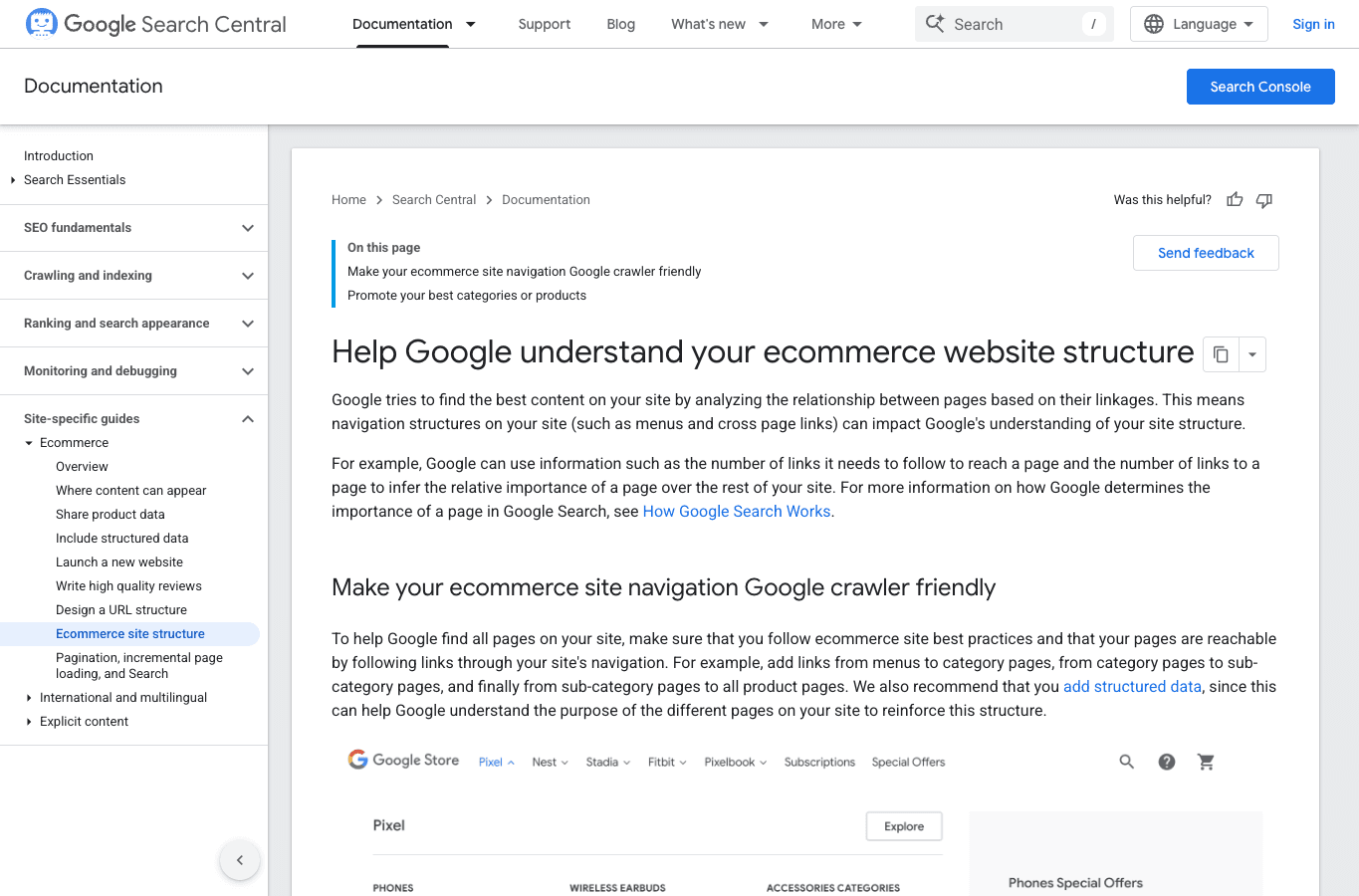Open the Support tab
Screen dimensions: 1359x896
click(545, 24)
